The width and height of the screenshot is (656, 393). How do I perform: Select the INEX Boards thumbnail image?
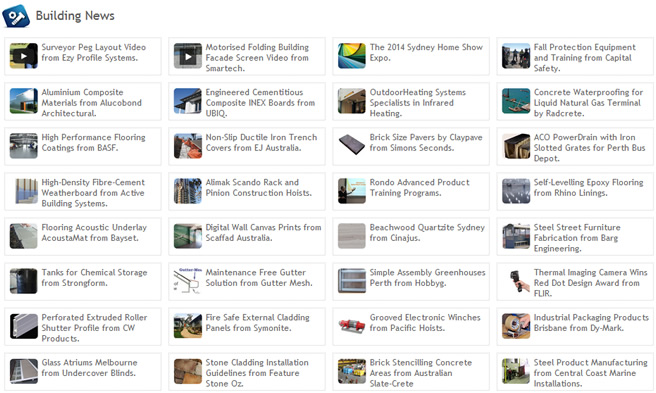tap(188, 101)
